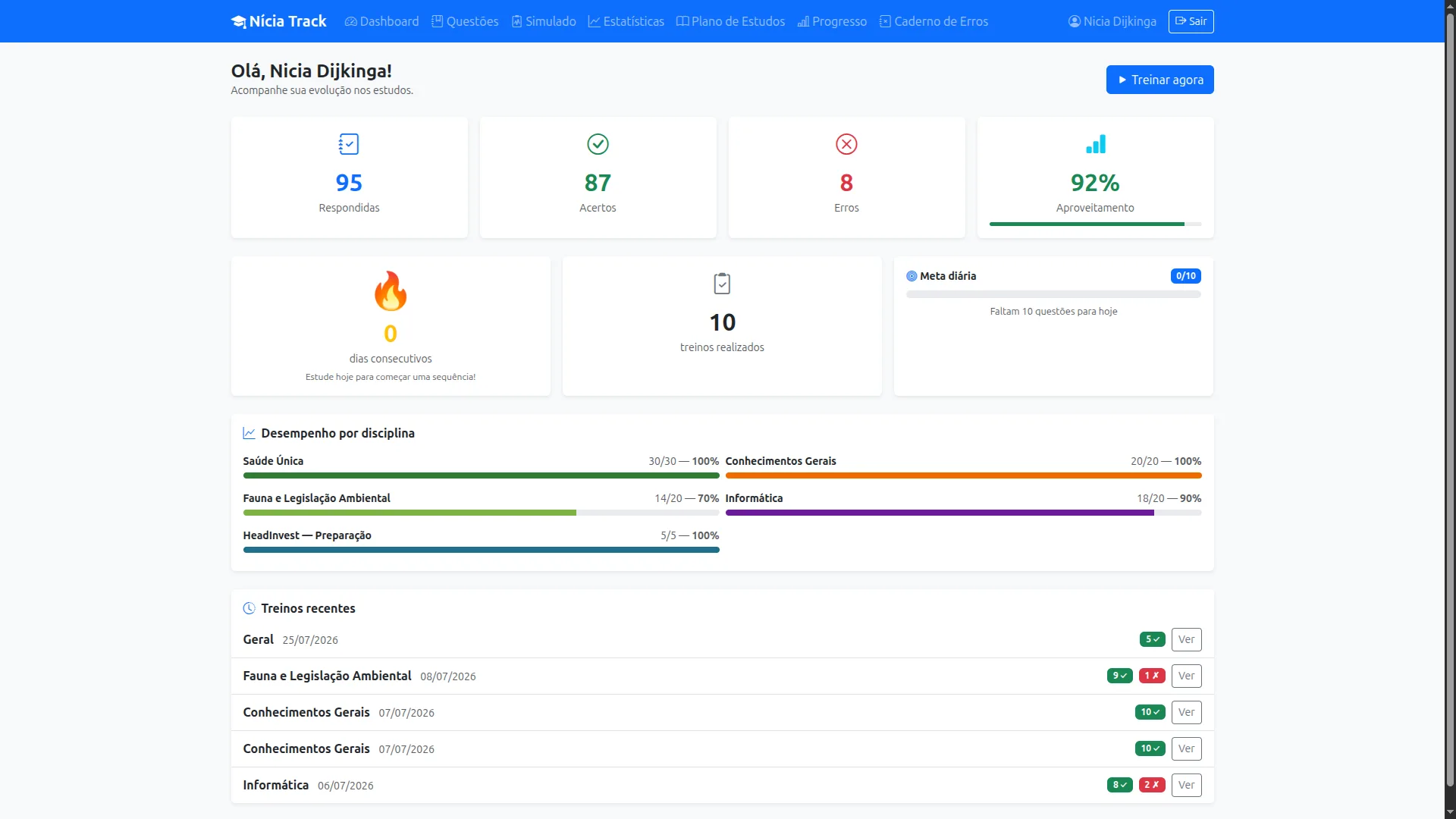
Task: Click the 1 wrong badge in Fauna row
Action: coord(1152,676)
